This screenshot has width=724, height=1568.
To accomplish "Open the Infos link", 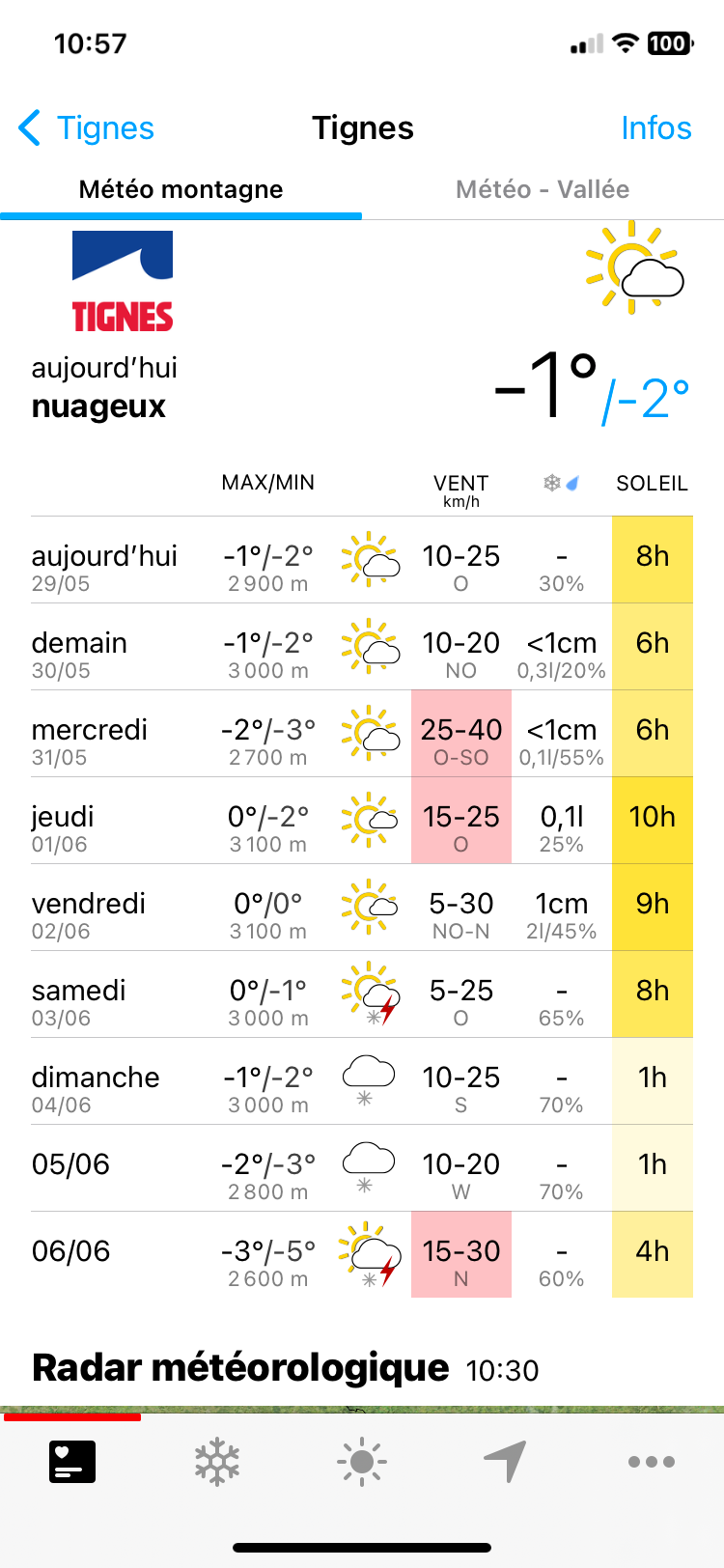I will (x=656, y=127).
